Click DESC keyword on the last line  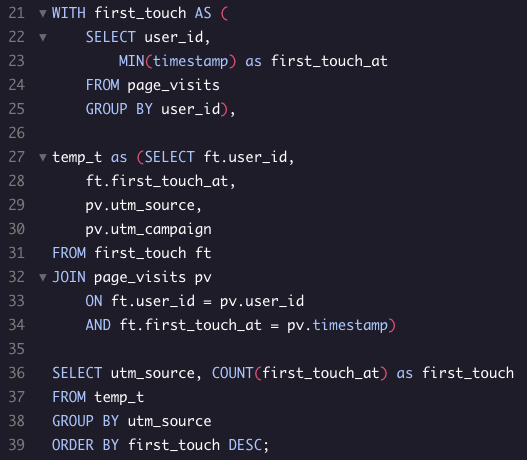(245, 445)
